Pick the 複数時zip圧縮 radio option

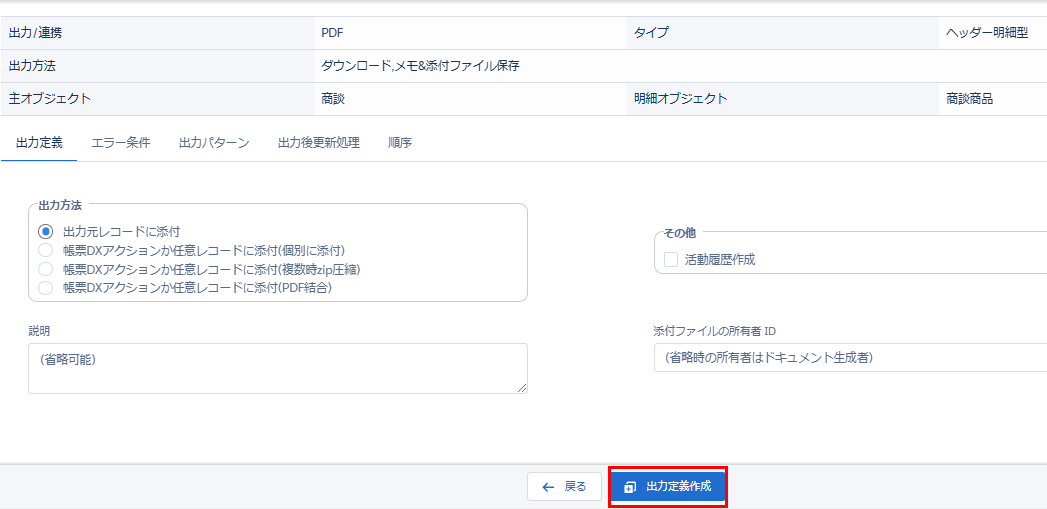[46, 269]
